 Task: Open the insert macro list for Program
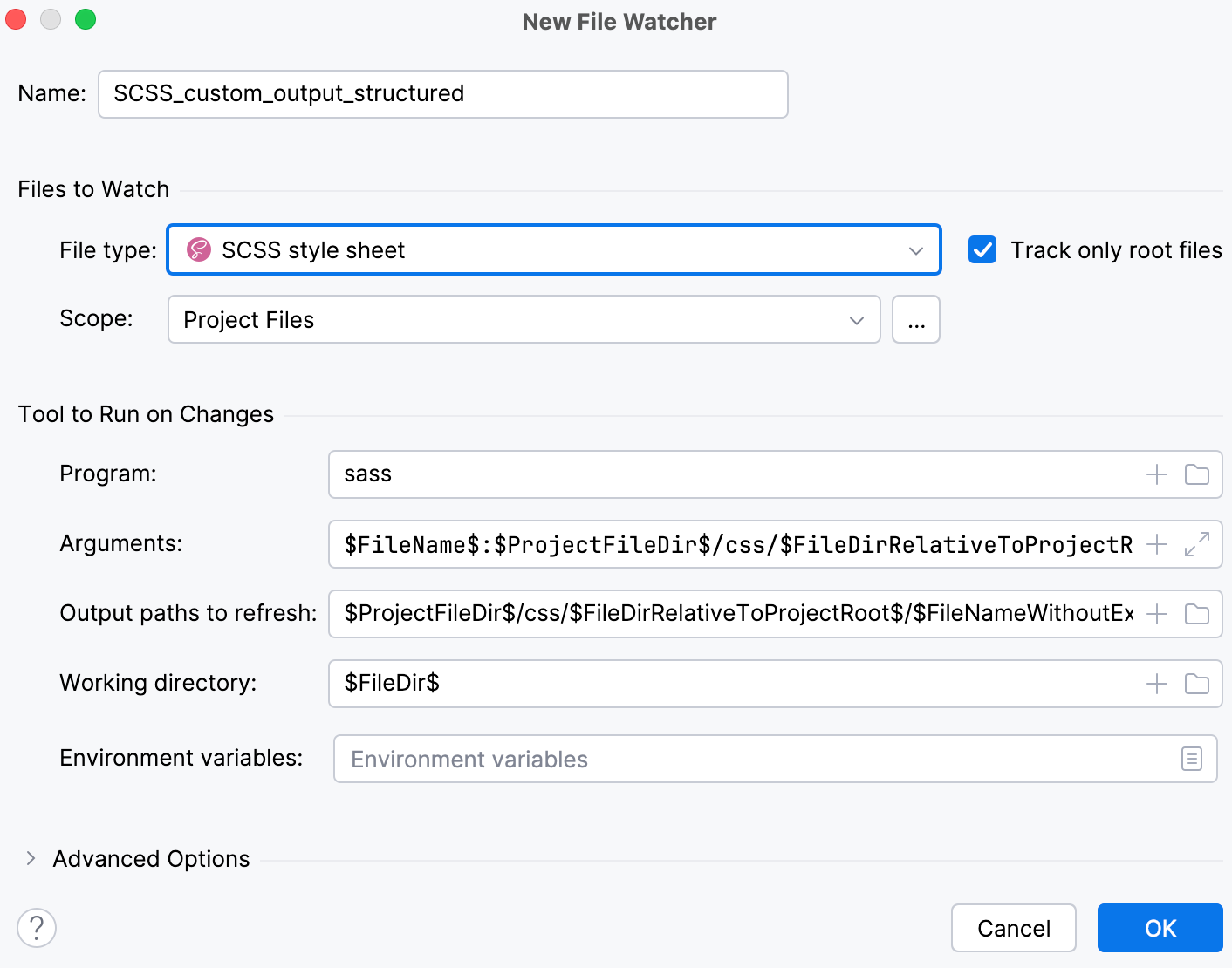tap(1156, 474)
